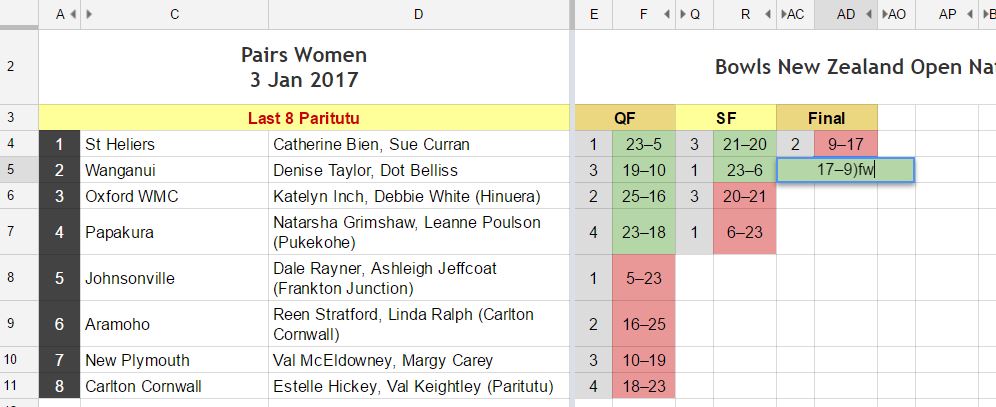Click the active cell containing '17–9)fw'
This screenshot has width=996, height=407.
tap(845, 170)
